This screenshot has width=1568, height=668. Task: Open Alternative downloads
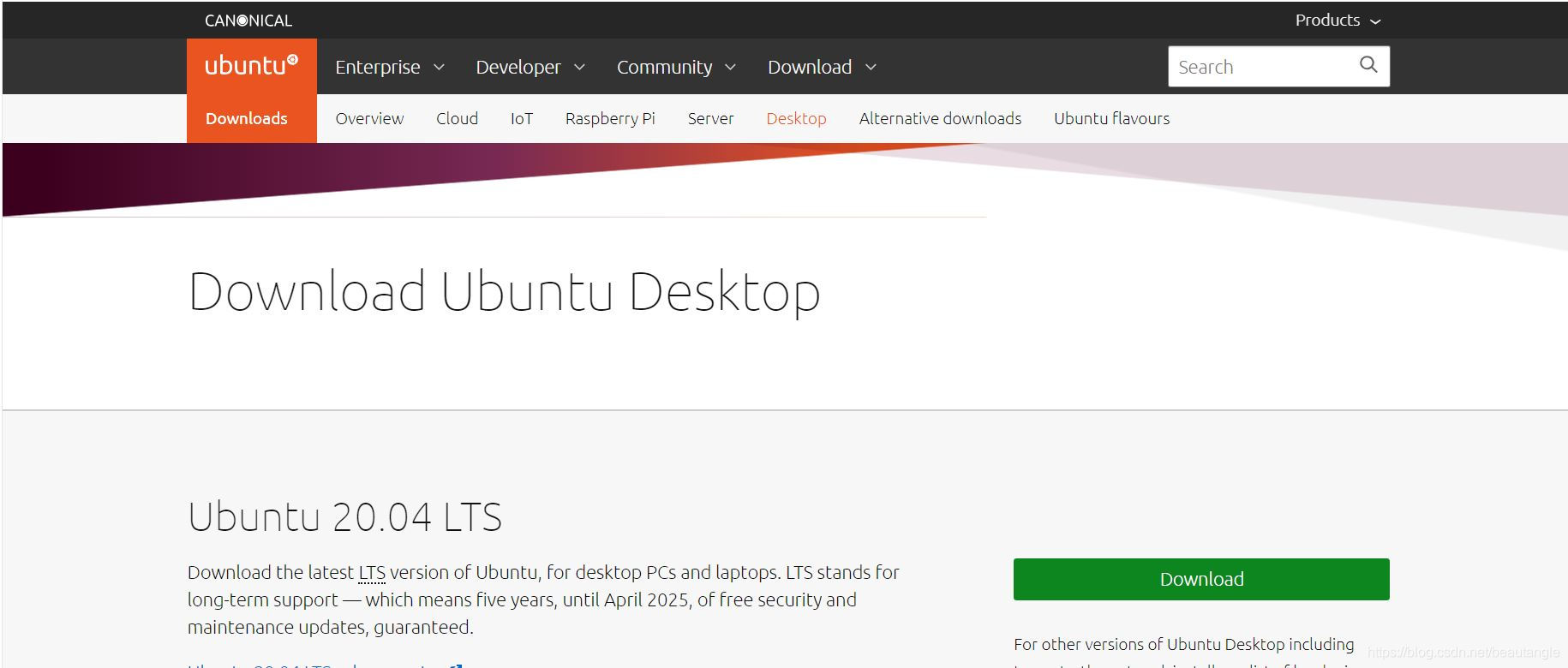point(940,118)
